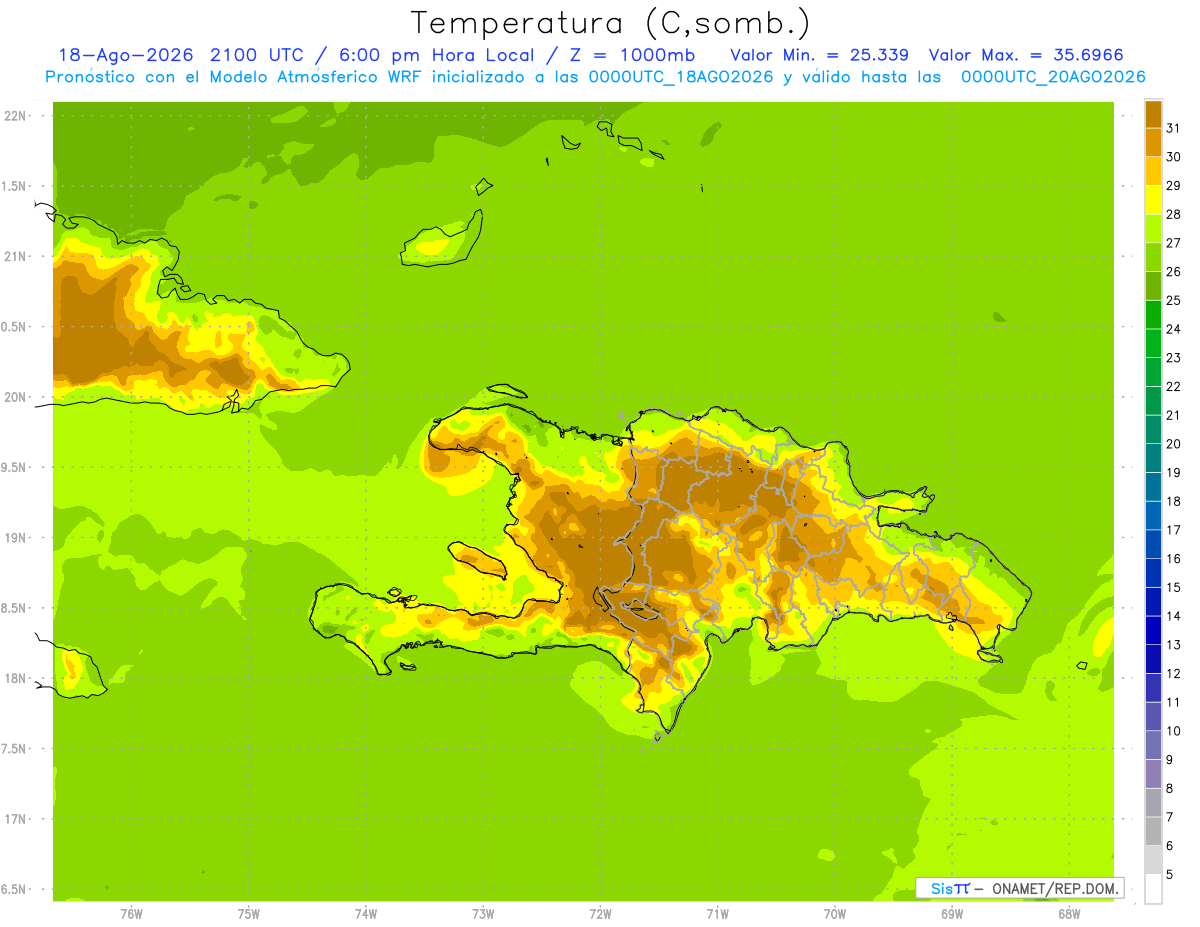This screenshot has width=1200, height=927.
Task: Click legend value 9
Action: [x=1170, y=760]
